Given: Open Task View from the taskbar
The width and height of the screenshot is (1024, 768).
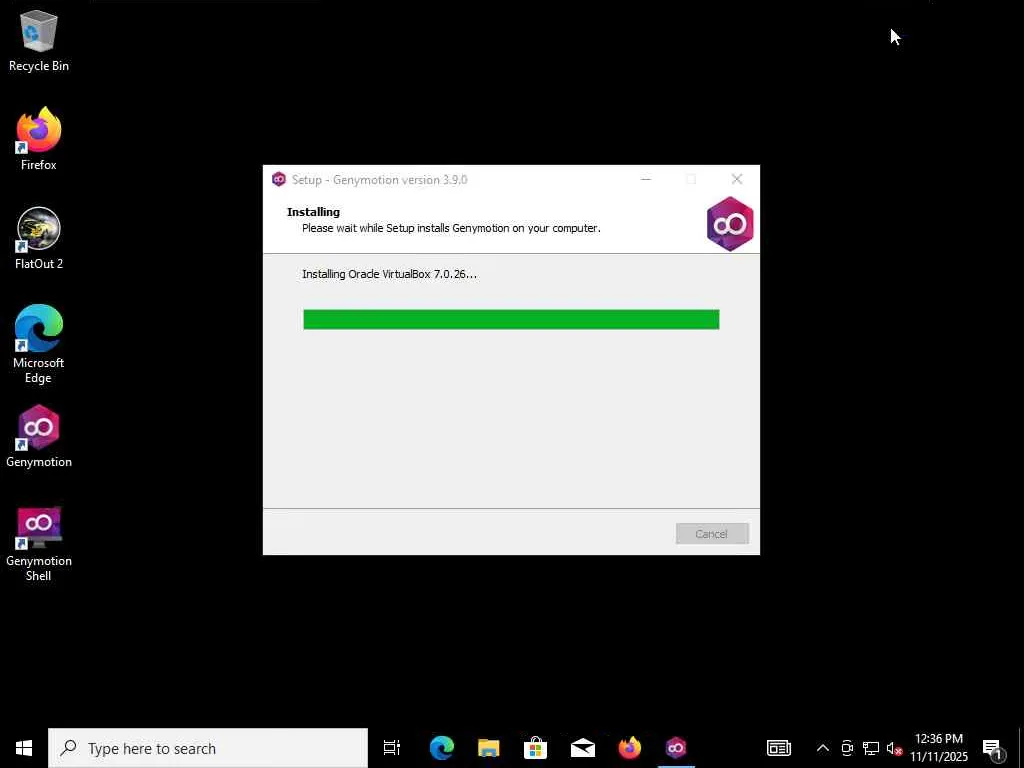Looking at the screenshot, I should tap(392, 748).
